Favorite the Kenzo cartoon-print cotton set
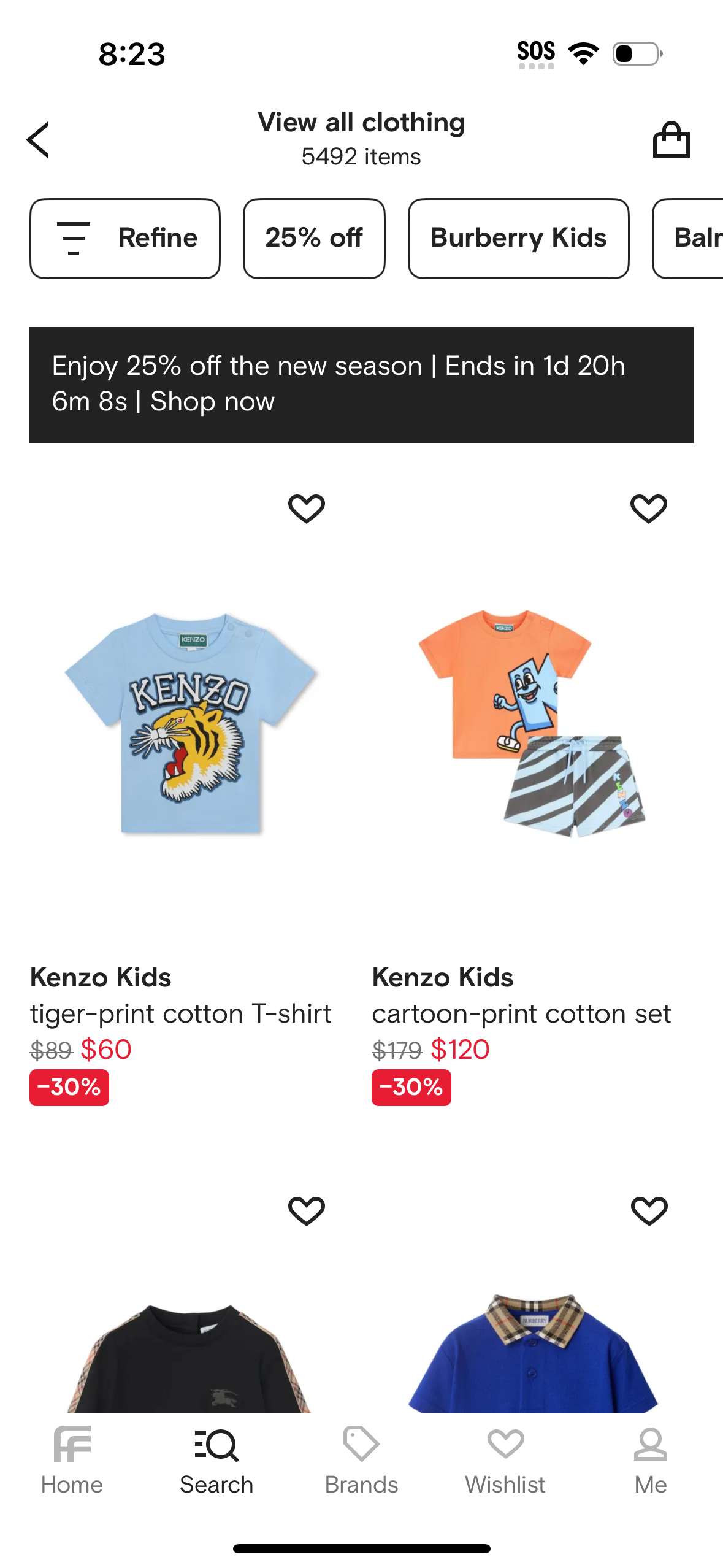723x1568 pixels. (x=648, y=509)
